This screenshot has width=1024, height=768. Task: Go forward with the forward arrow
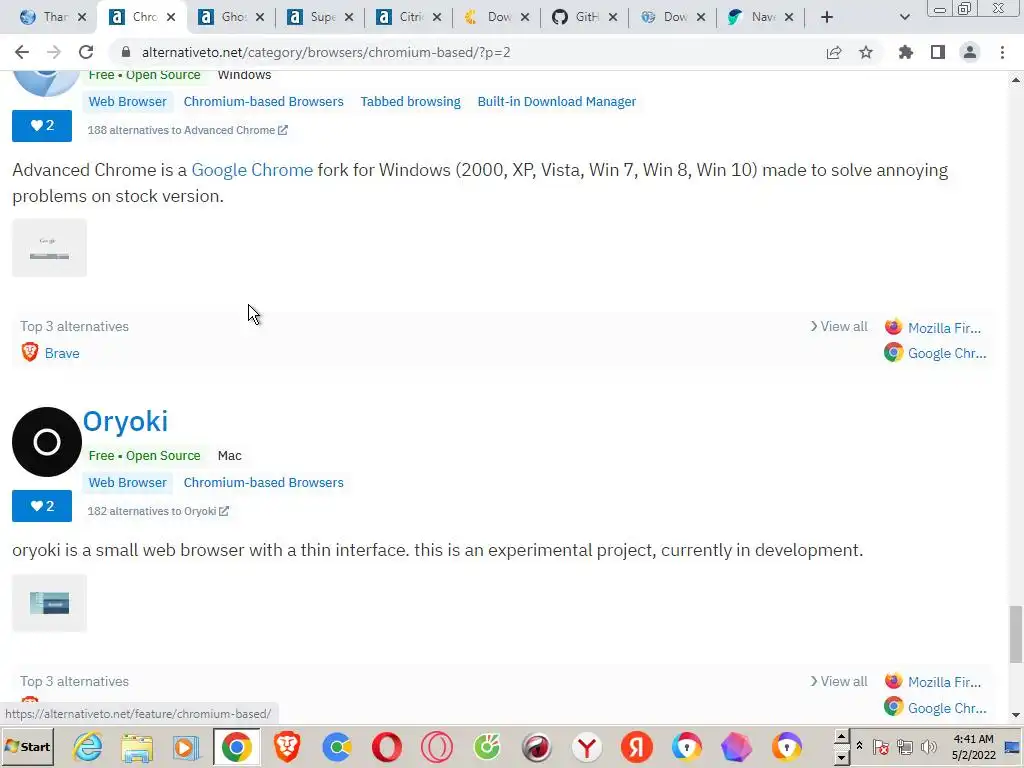54,52
